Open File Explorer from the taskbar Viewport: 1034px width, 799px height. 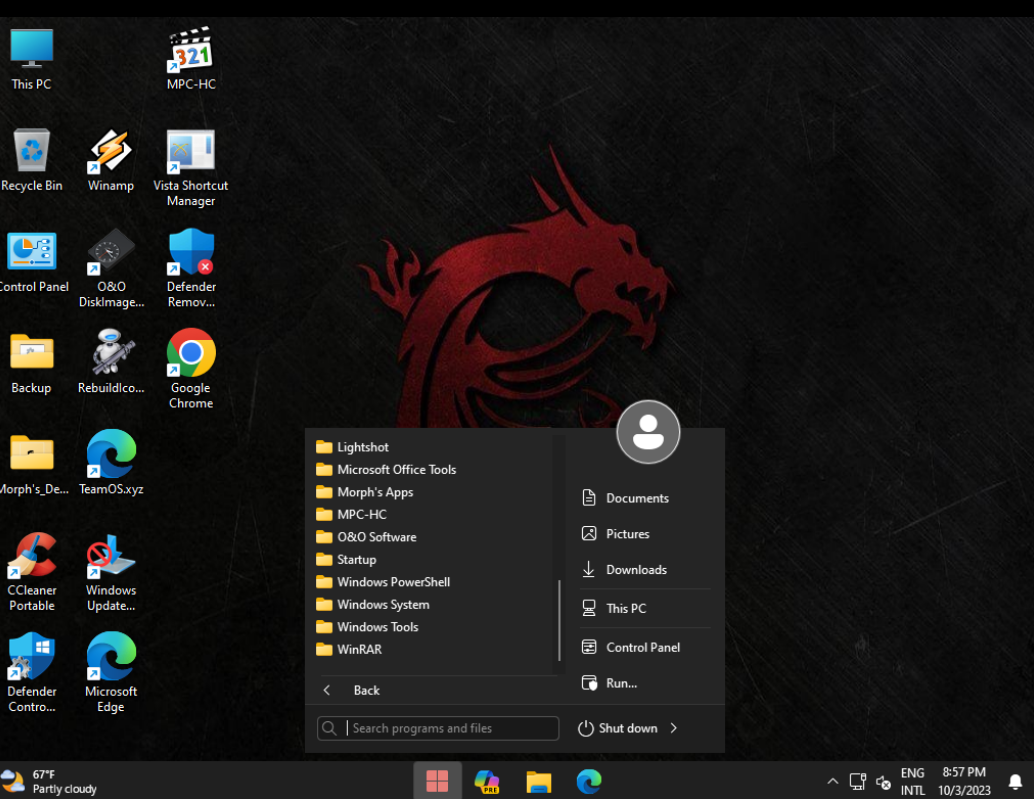coord(538,781)
